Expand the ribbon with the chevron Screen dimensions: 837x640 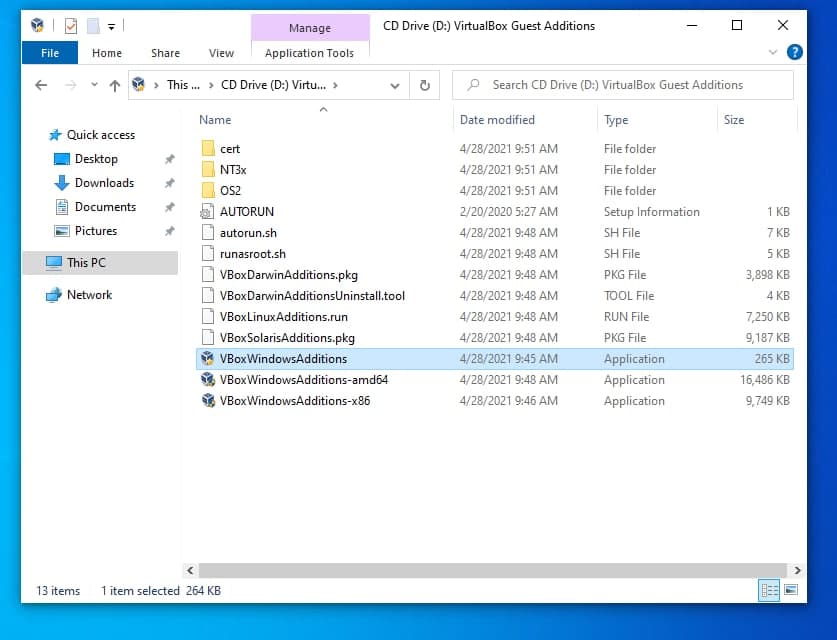tap(773, 52)
